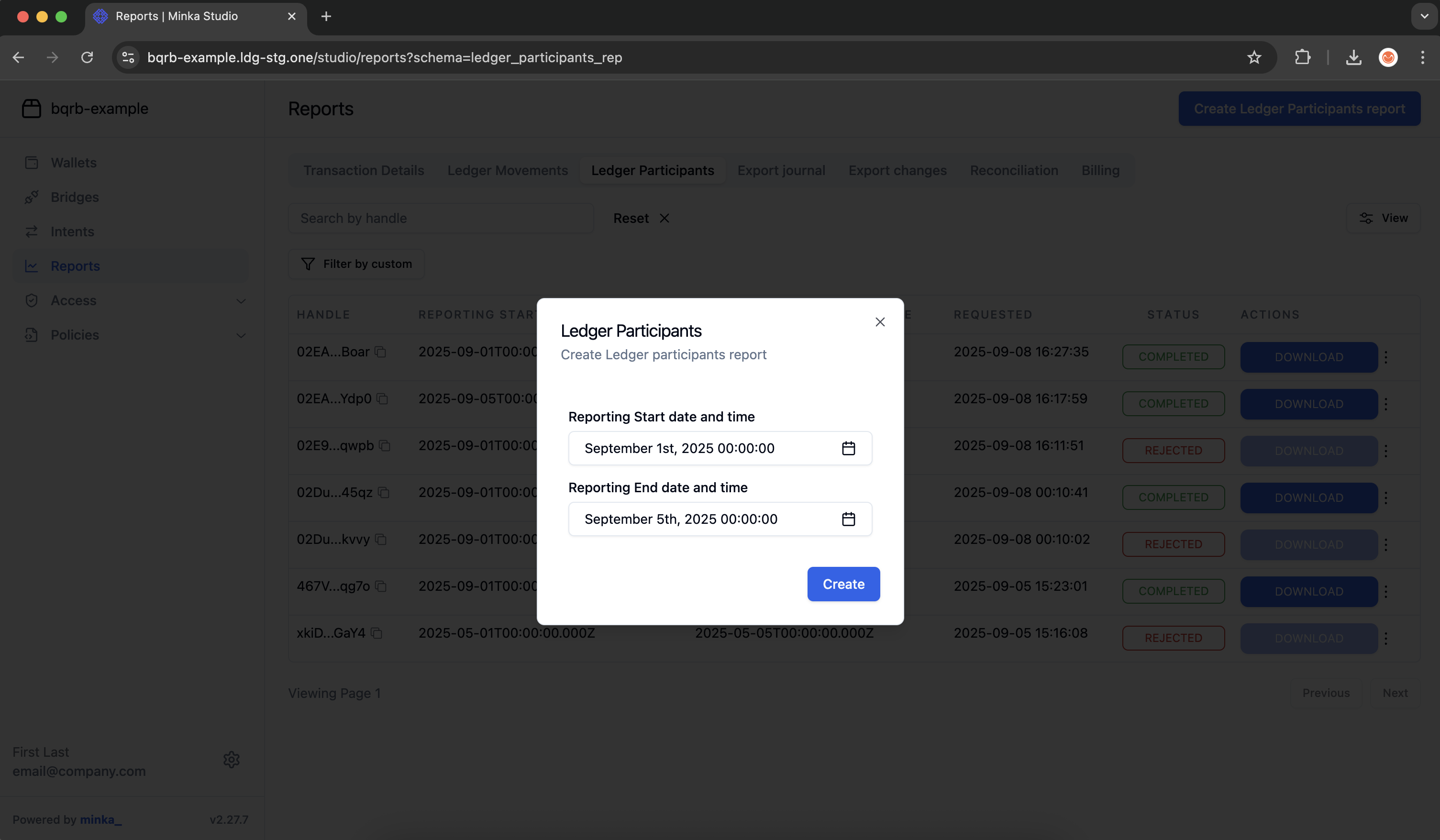
Task: Copy handle xkiD...GaY4 with copy icon
Action: click(x=377, y=633)
